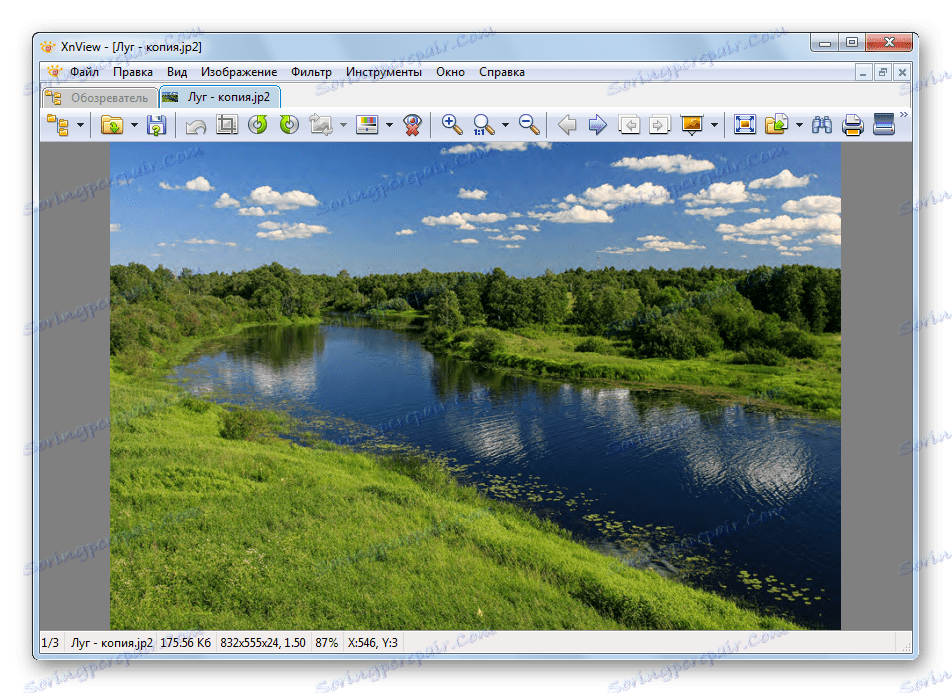Image resolution: width=952 pixels, height=693 pixels.
Task: Click the binoculars search icon
Action: (822, 125)
